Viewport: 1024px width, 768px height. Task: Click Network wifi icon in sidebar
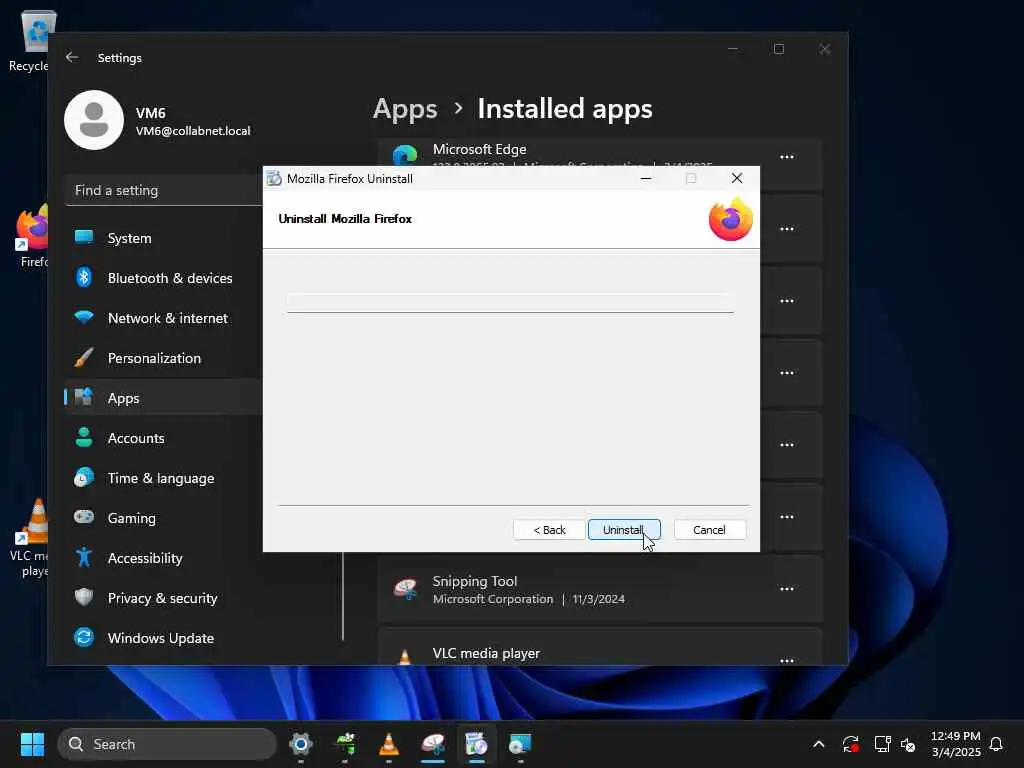click(x=84, y=317)
